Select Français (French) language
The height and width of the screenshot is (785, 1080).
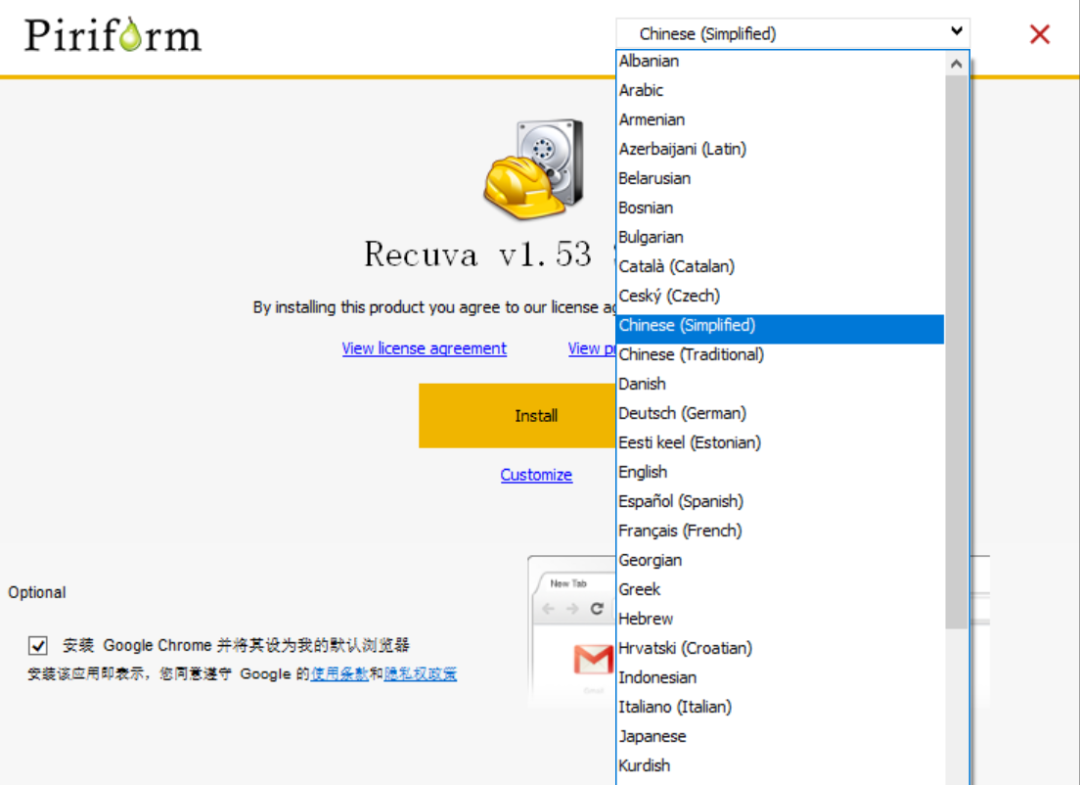(780, 531)
